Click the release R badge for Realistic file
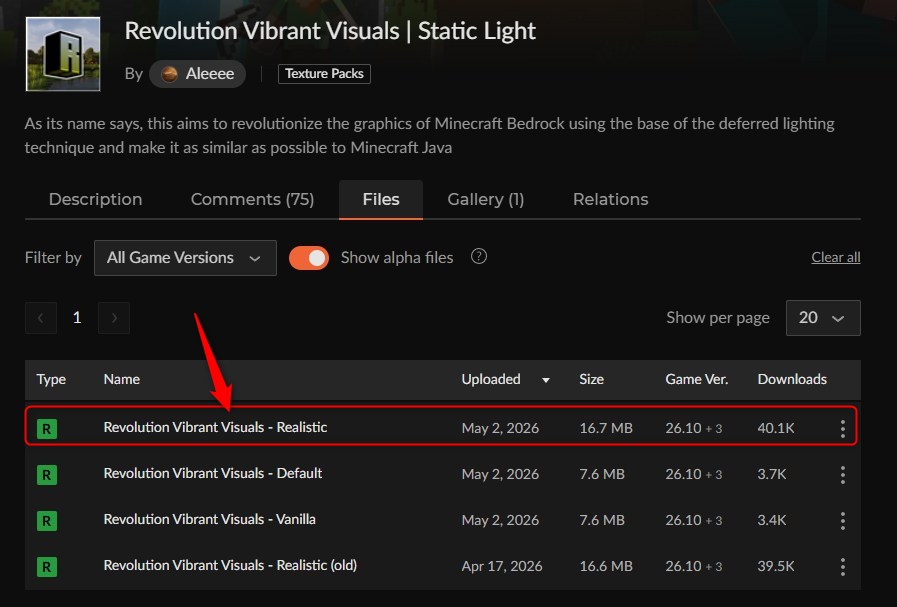 (x=47, y=429)
